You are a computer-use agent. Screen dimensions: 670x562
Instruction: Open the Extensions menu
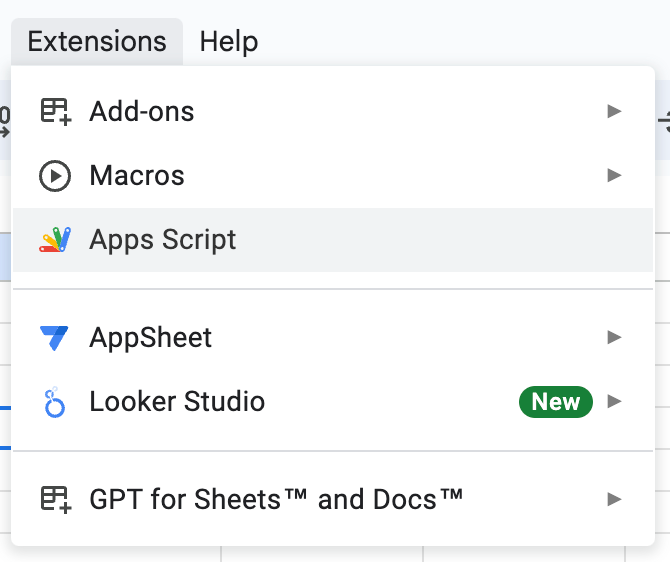pyautogui.click(x=97, y=42)
